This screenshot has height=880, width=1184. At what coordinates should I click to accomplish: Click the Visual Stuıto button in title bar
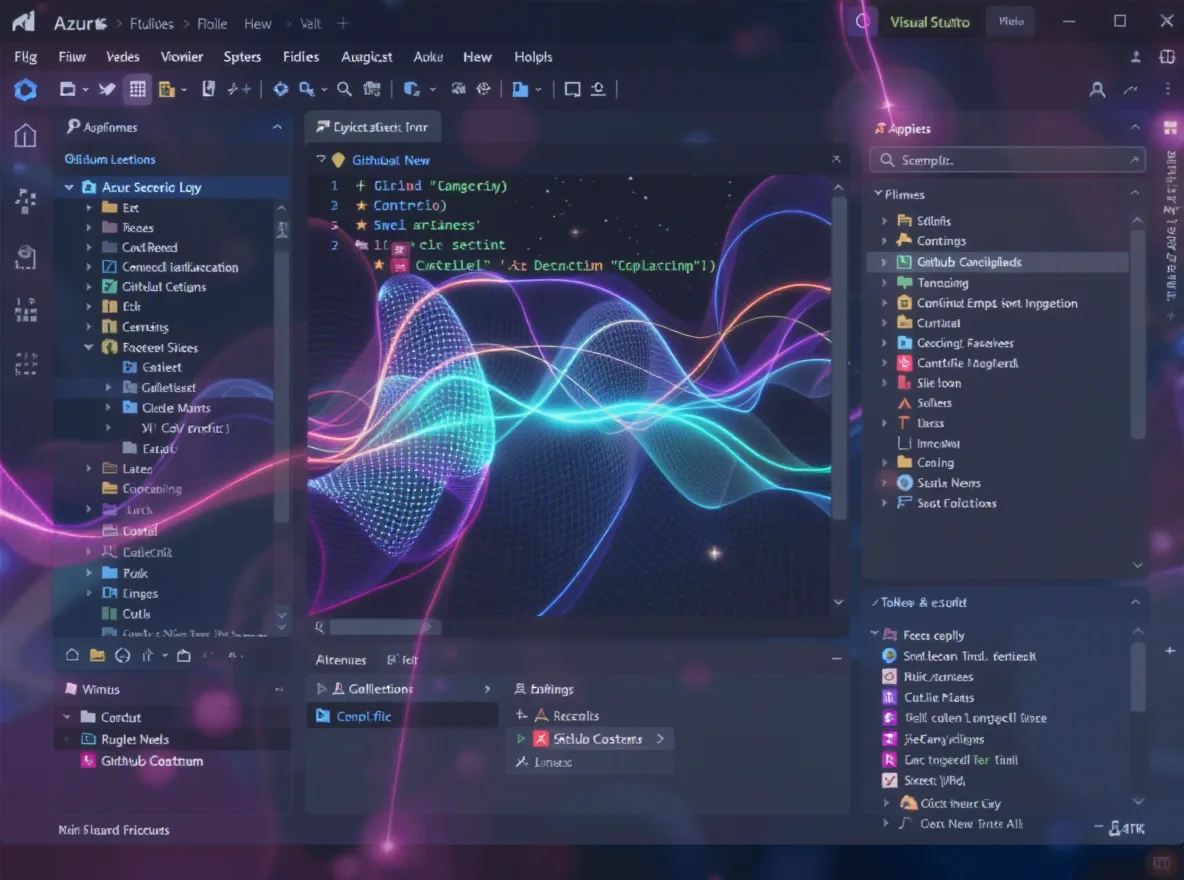[x=930, y=22]
